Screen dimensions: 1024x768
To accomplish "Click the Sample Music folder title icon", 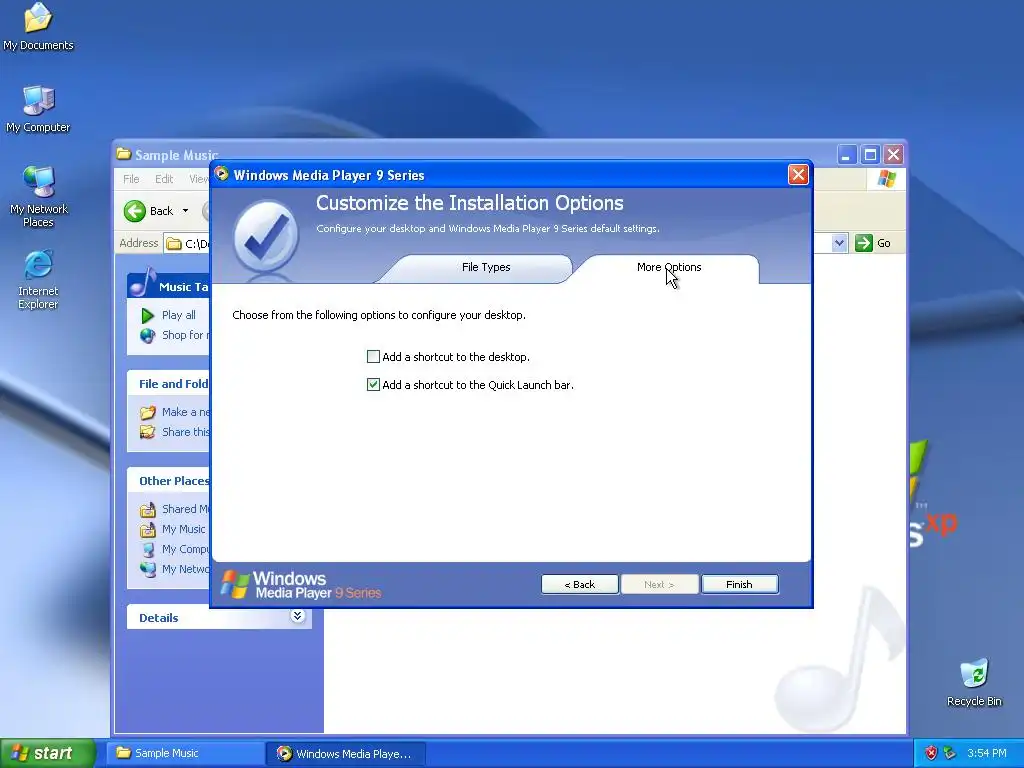I will [x=123, y=154].
